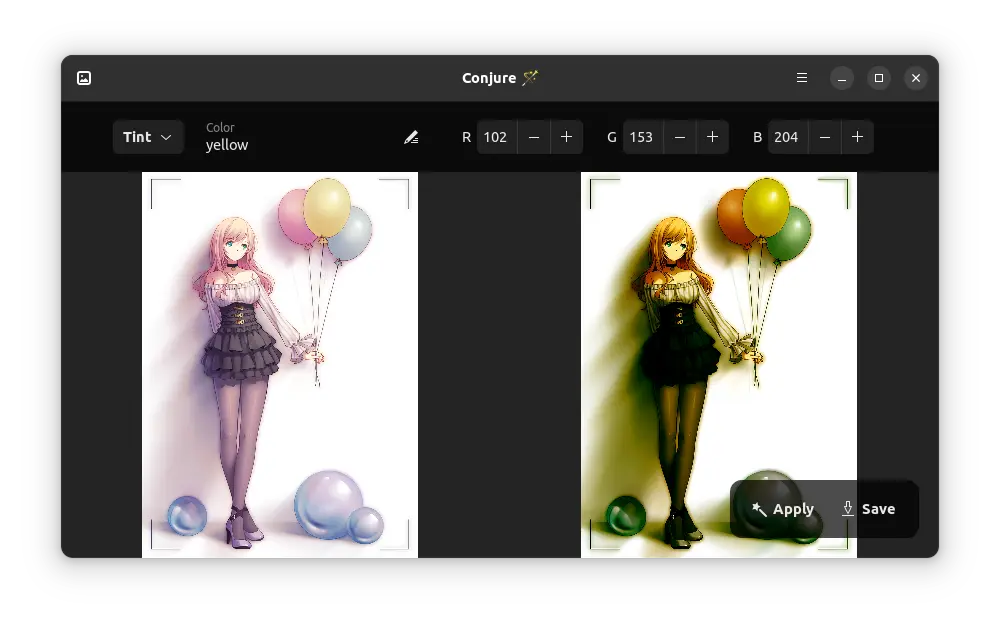Screen dimensions: 1000x625
Task: Click the B value field showing 204
Action: coord(786,137)
